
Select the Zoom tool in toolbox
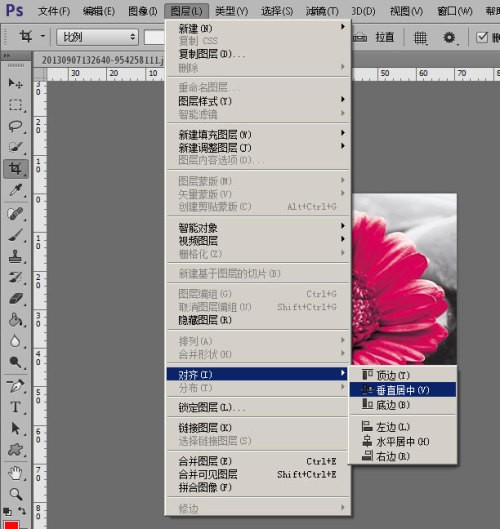tap(15, 494)
